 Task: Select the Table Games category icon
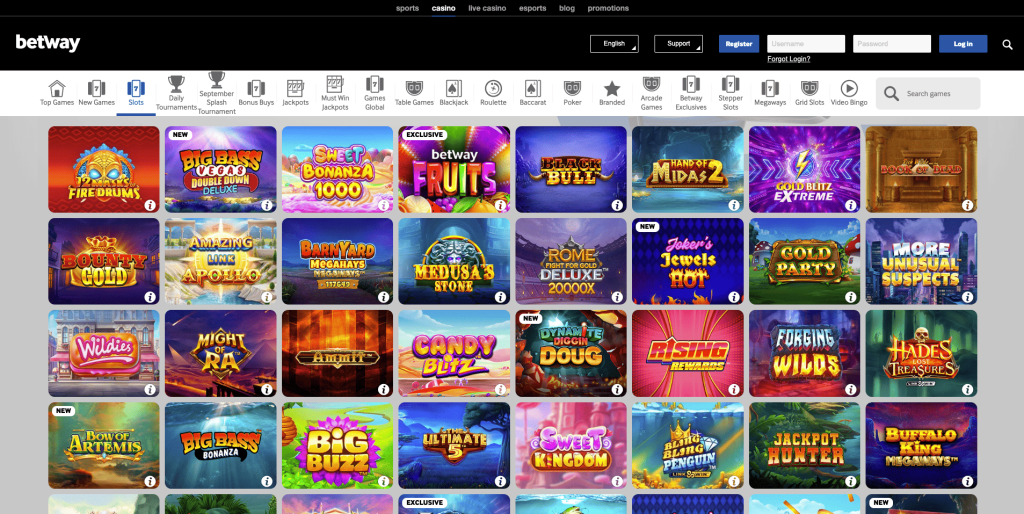click(414, 88)
